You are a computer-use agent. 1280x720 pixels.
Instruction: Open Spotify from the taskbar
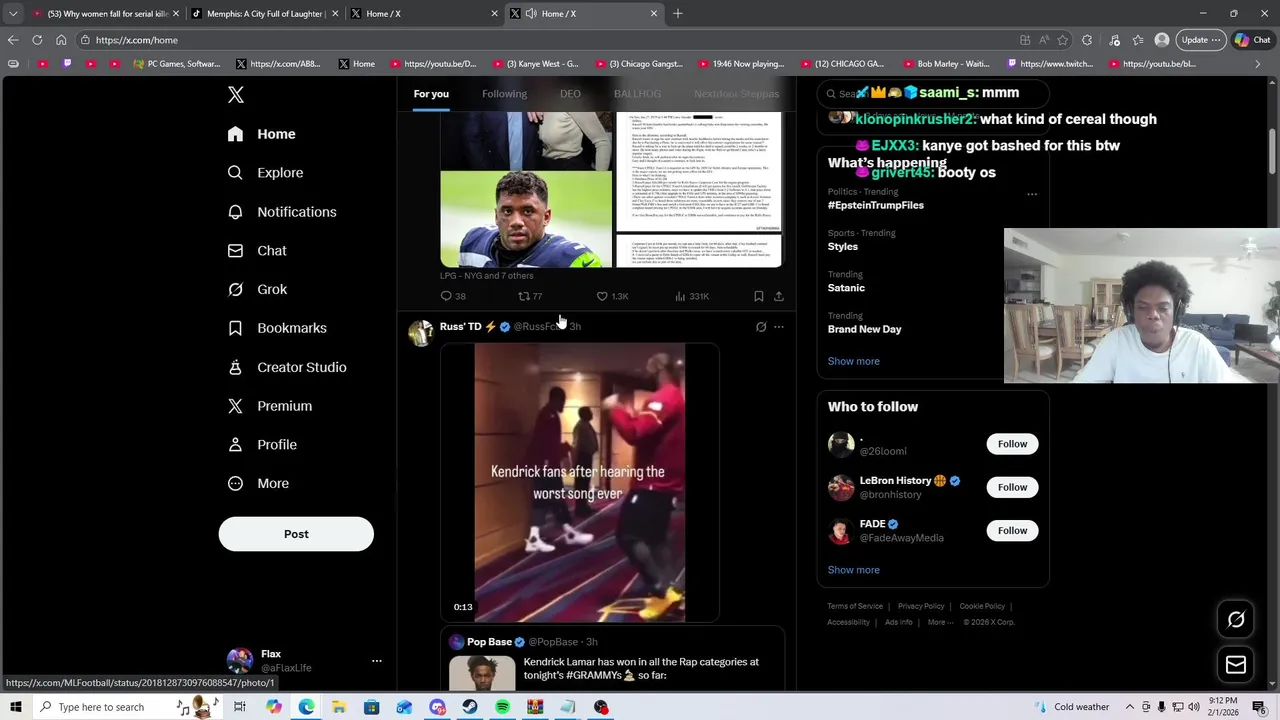pos(503,707)
